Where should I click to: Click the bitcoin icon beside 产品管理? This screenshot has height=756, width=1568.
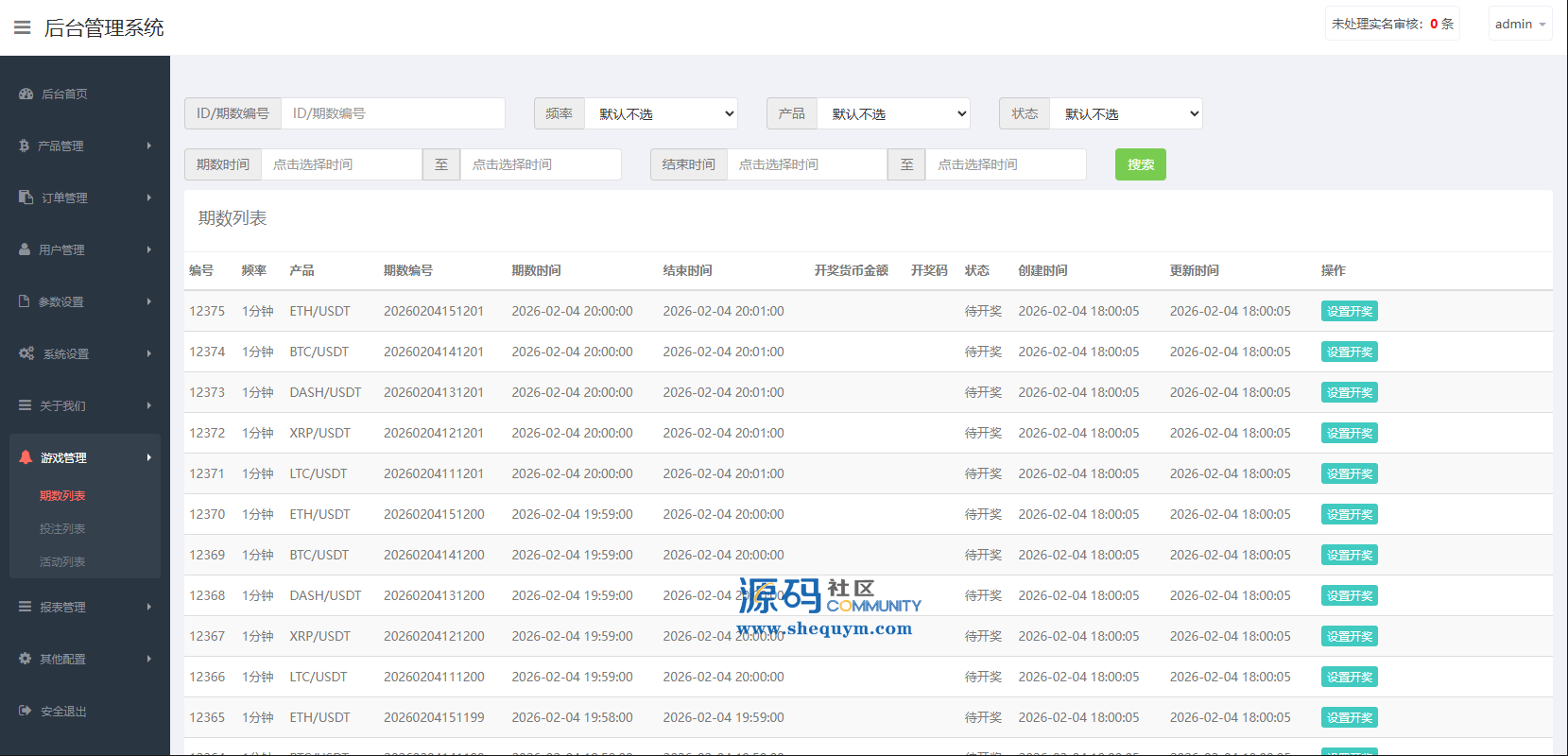pos(25,146)
